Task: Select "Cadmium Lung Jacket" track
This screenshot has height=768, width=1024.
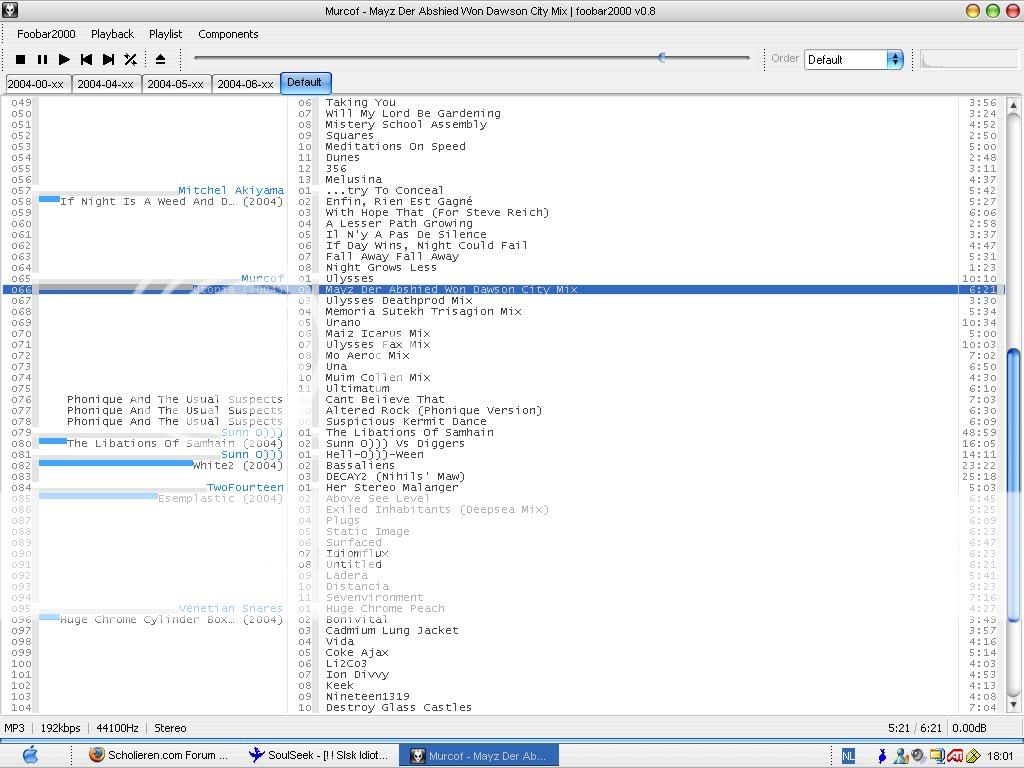Action: pyautogui.click(x=392, y=631)
